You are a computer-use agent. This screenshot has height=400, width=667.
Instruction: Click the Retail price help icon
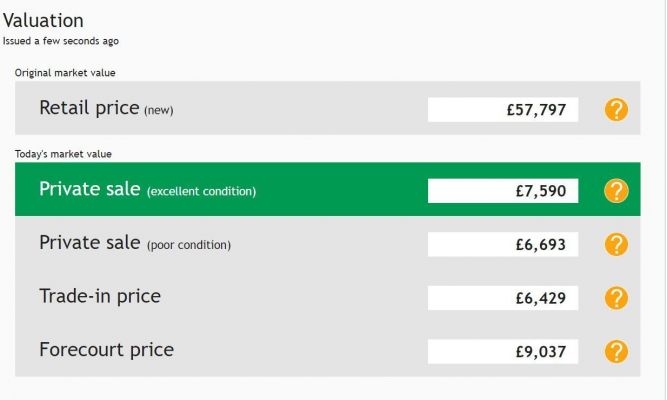[616, 110]
